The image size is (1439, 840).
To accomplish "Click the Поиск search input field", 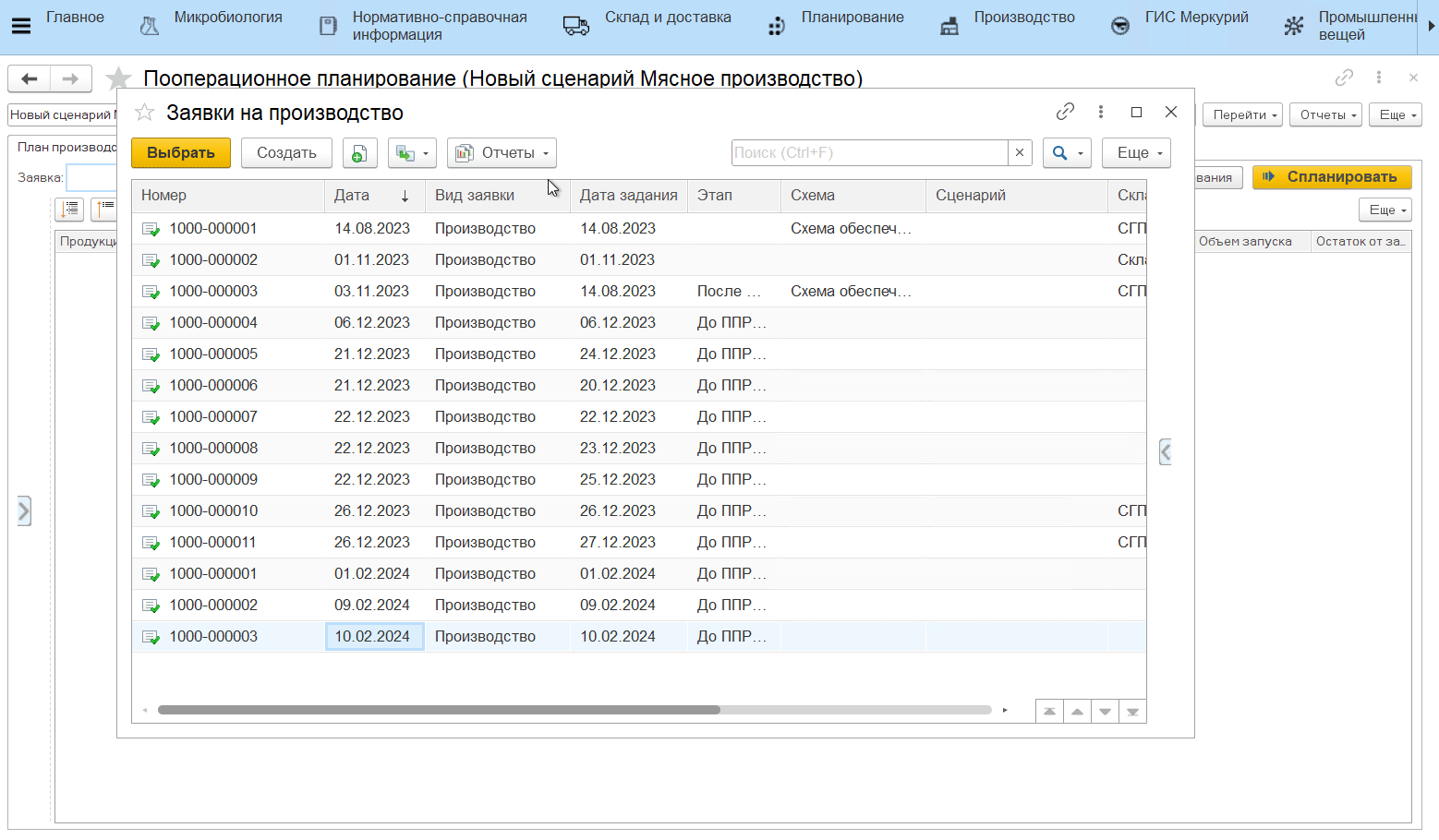I will point(868,153).
